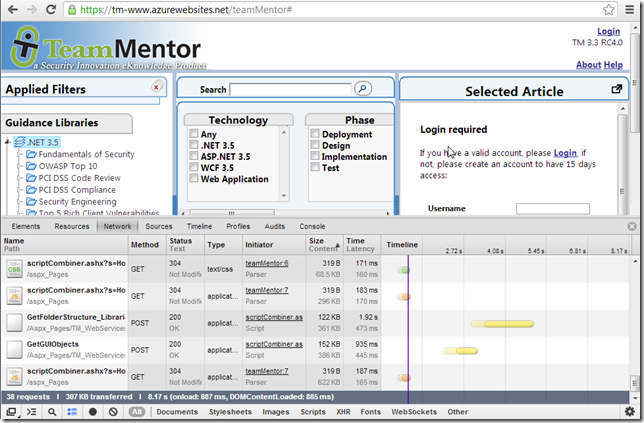Check the Web Application checkbox
Viewport: 644px width, 423px height.
pyautogui.click(x=193, y=178)
